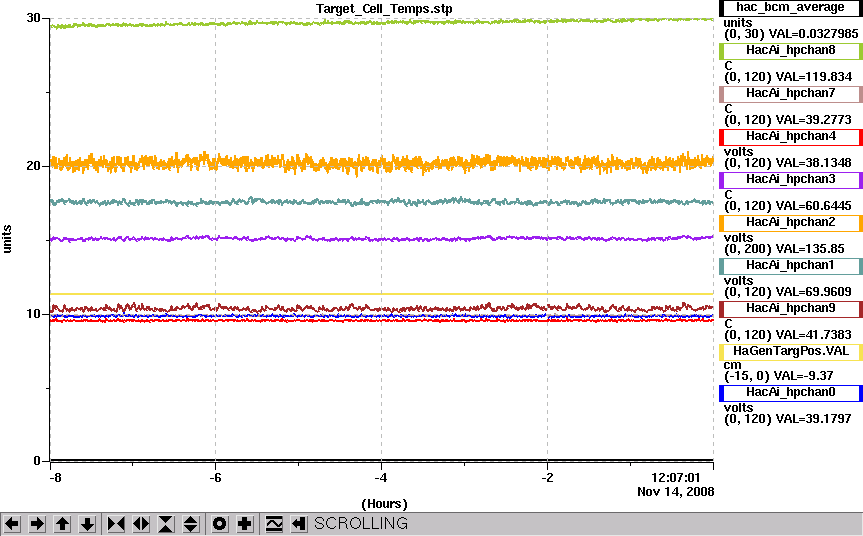Screen dimensions: 863x536
Task: Click the 30 tick on y-axis
Action: click(33, 18)
